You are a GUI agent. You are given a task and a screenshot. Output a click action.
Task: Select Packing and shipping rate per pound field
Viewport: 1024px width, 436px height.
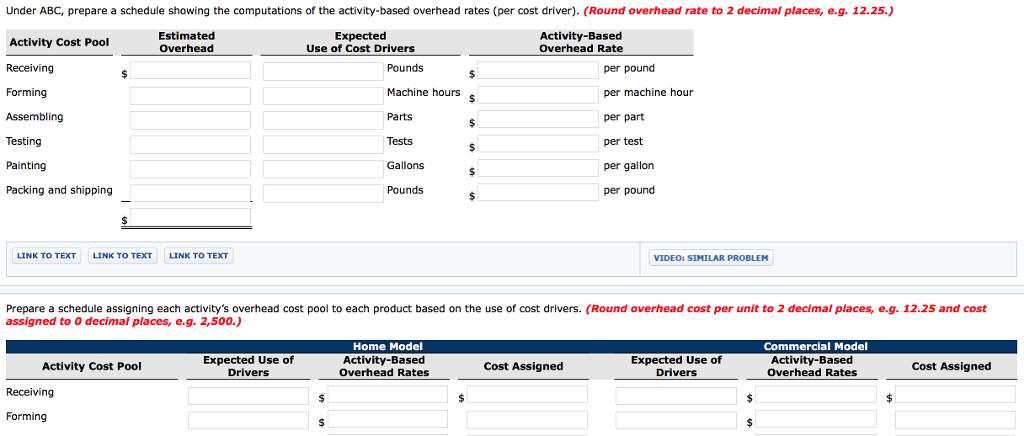point(537,193)
